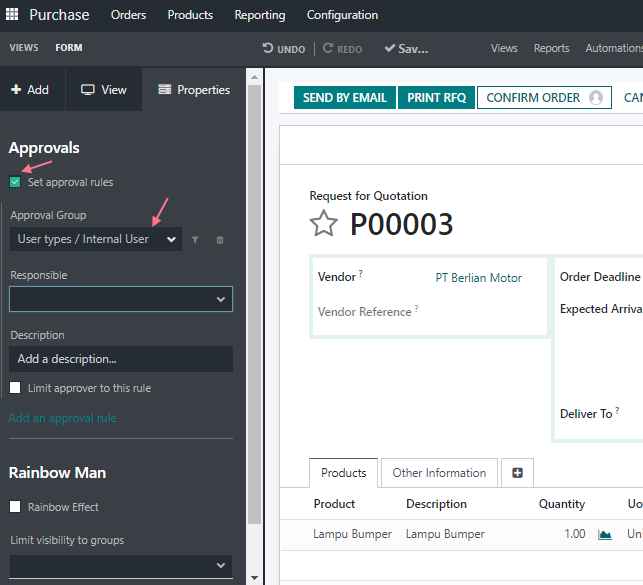Open the Automations option
The height and width of the screenshot is (585, 643).
coord(614,48)
